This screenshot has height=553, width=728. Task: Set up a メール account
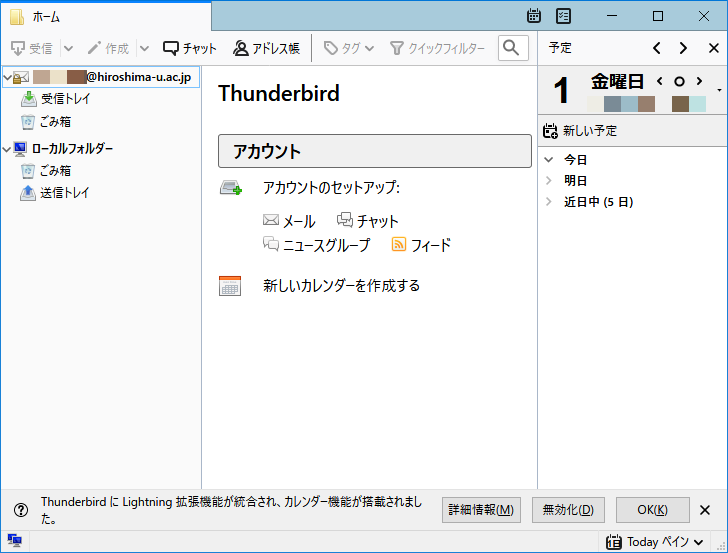click(289, 221)
